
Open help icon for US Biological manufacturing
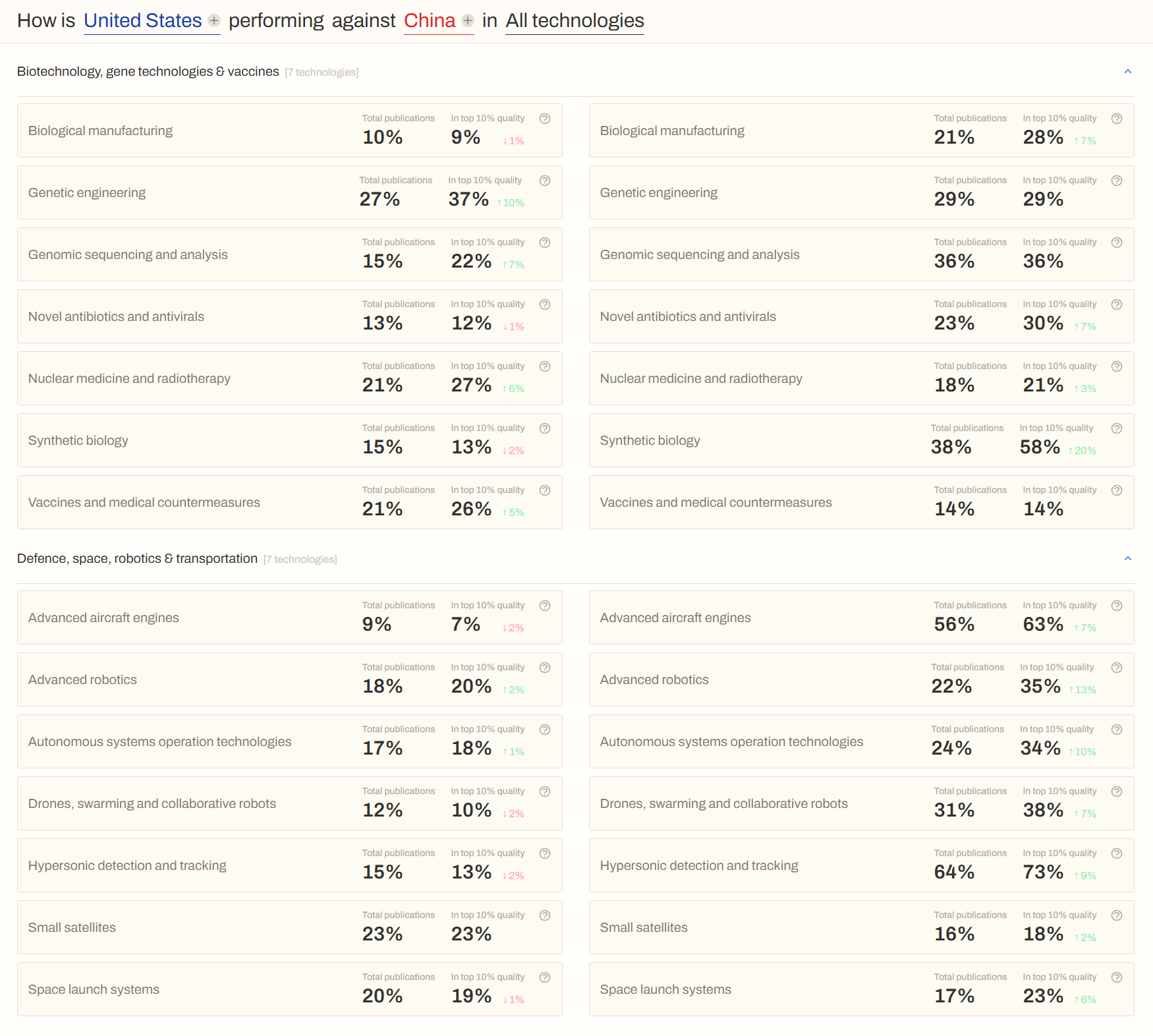(545, 119)
